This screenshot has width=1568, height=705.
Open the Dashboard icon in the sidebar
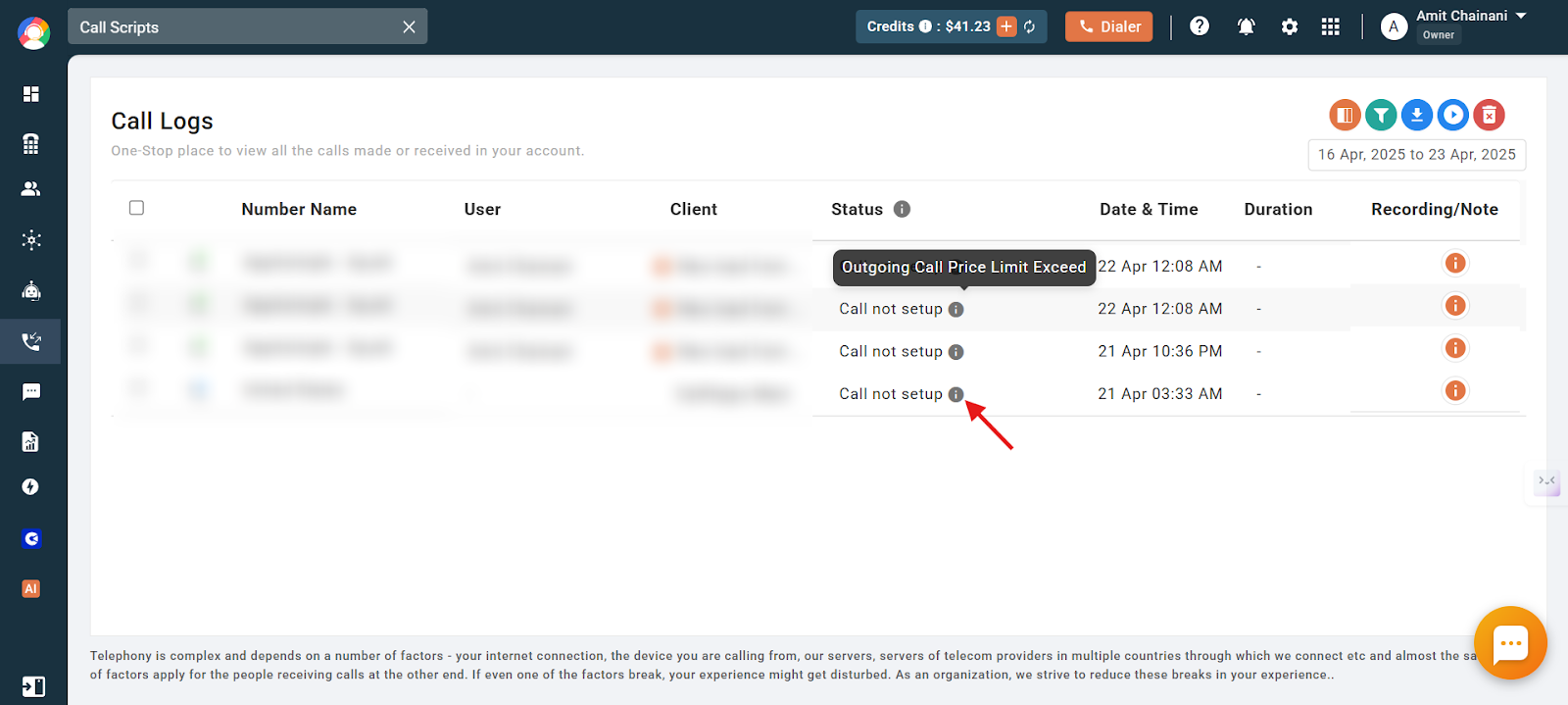tap(31, 94)
